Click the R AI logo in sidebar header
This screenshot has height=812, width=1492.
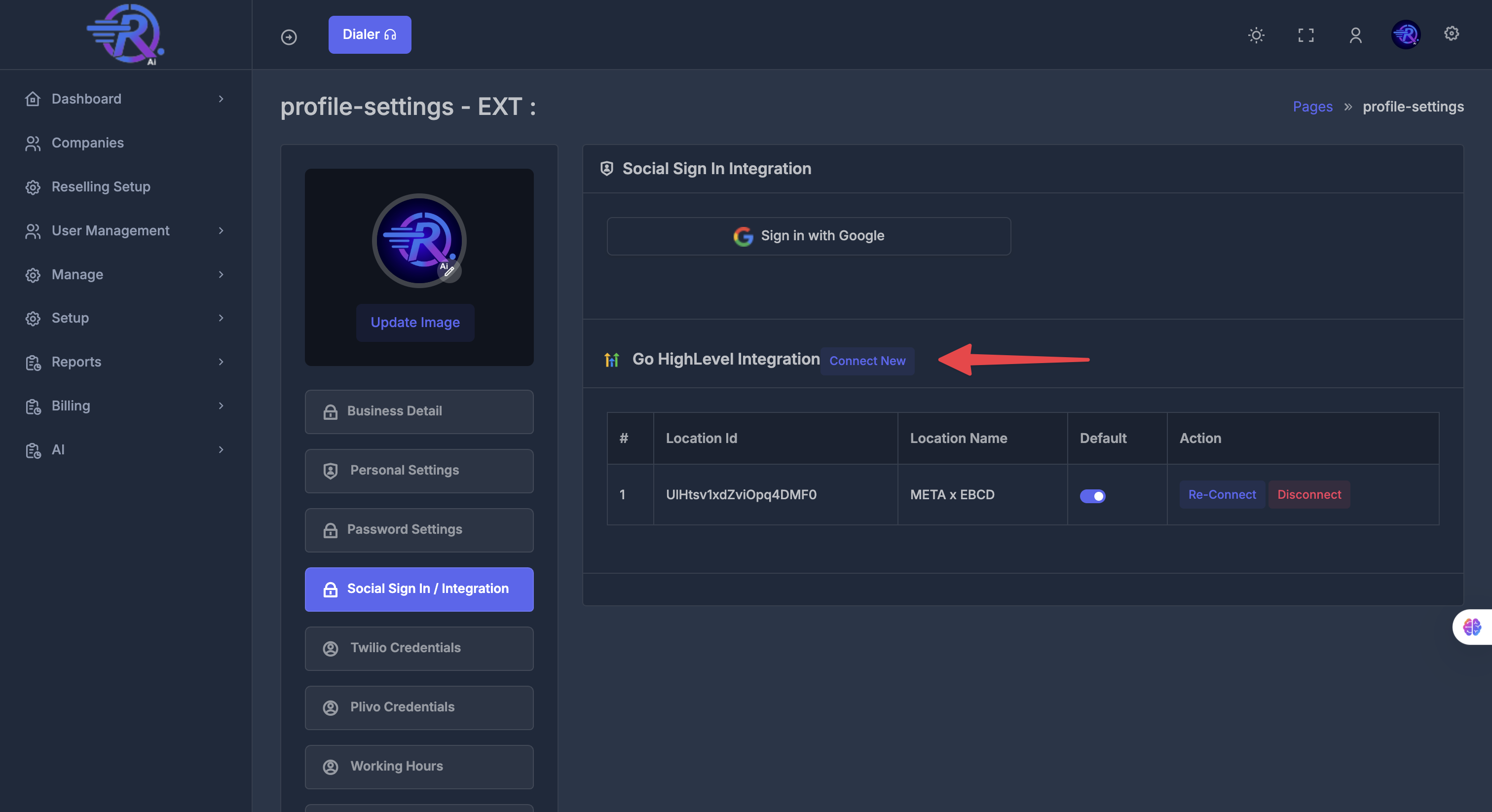[126, 34]
